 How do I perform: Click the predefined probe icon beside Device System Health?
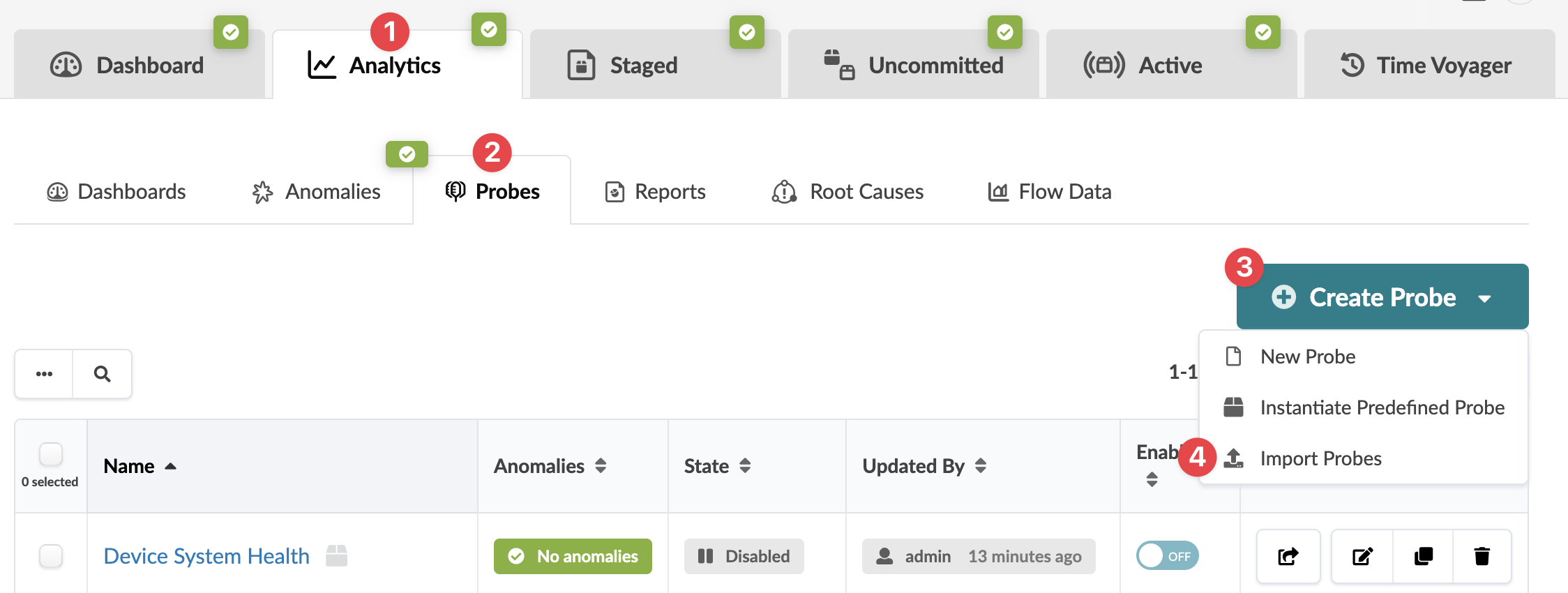[336, 556]
